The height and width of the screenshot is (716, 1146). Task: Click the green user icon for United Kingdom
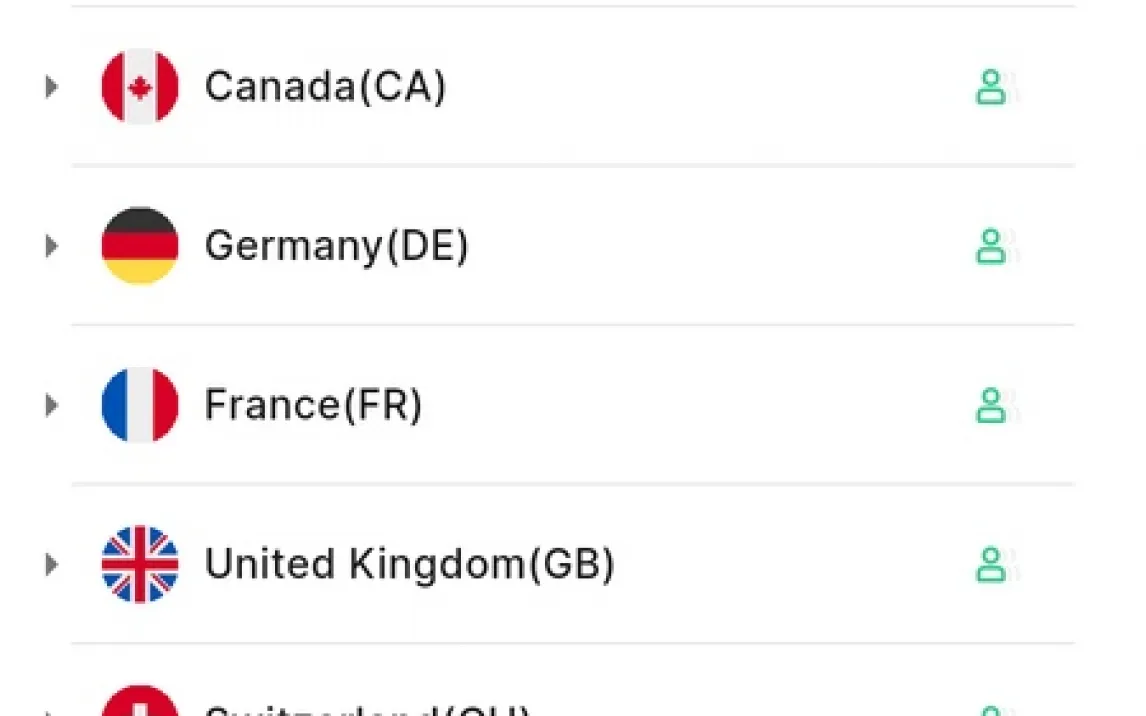(991, 565)
